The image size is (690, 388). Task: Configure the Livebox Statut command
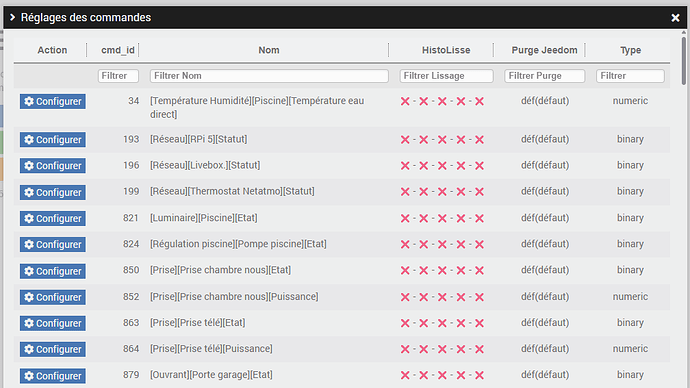[52, 165]
